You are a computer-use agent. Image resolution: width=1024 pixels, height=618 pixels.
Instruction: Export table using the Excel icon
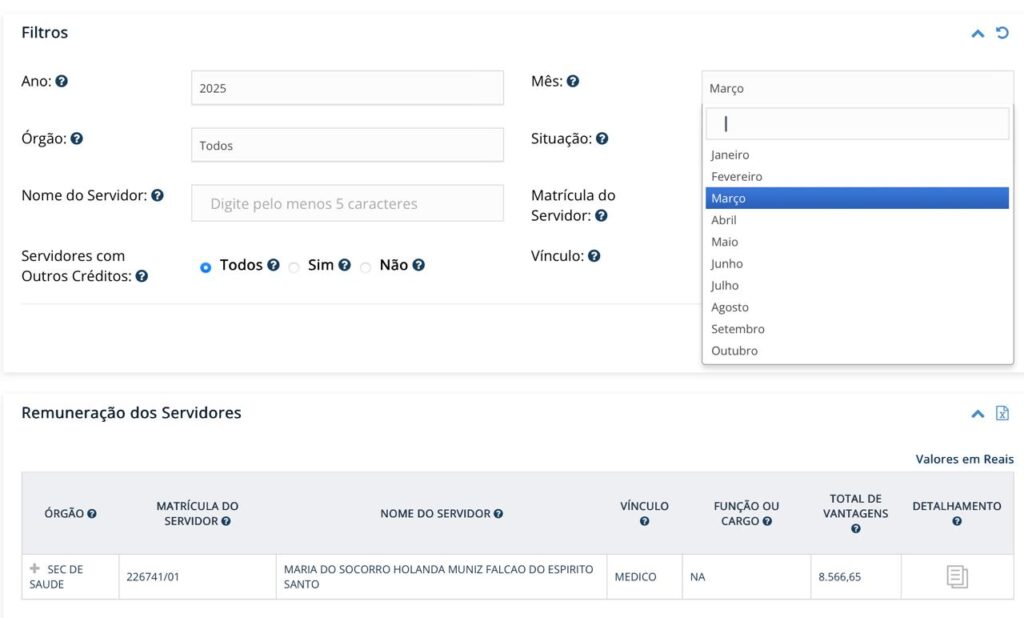click(1002, 413)
